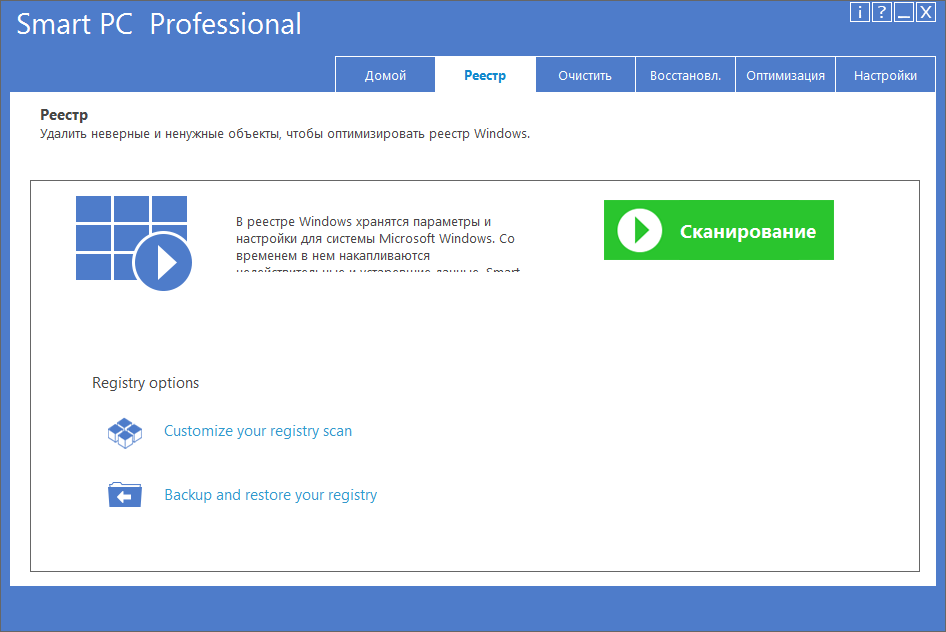Image resolution: width=946 pixels, height=632 pixels.
Task: Click the В реестре Windows paragraph text
Action: [x=378, y=243]
